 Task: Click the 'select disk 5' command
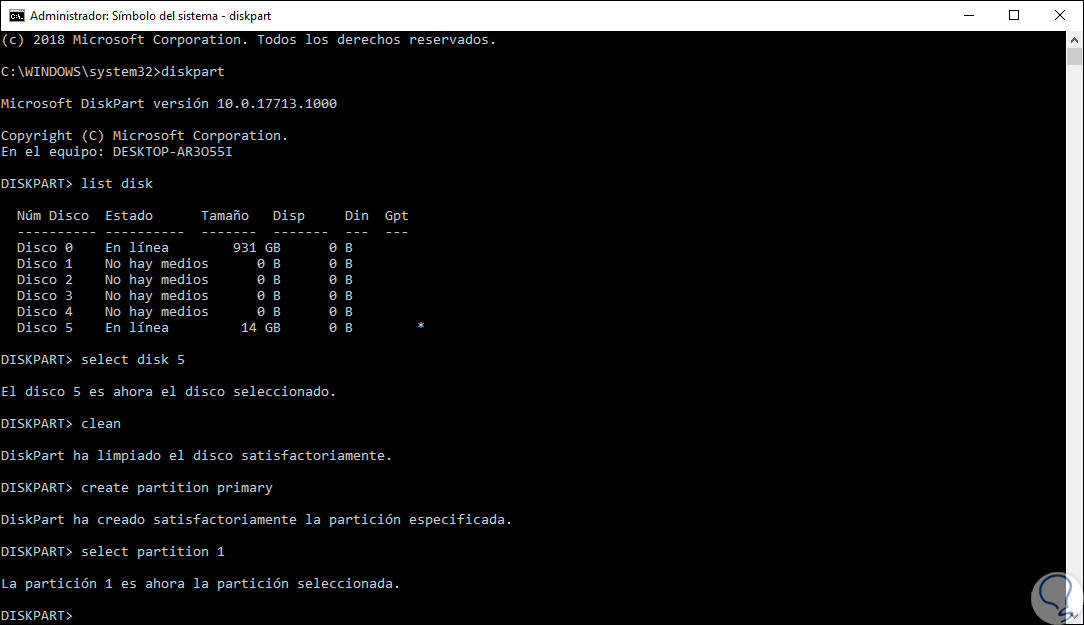(x=133, y=360)
